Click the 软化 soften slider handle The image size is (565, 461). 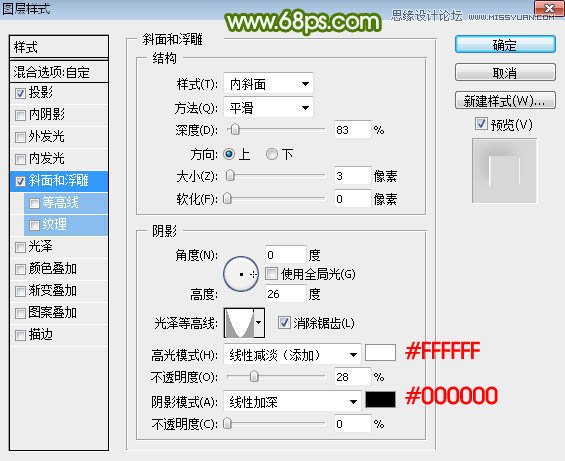point(227,199)
